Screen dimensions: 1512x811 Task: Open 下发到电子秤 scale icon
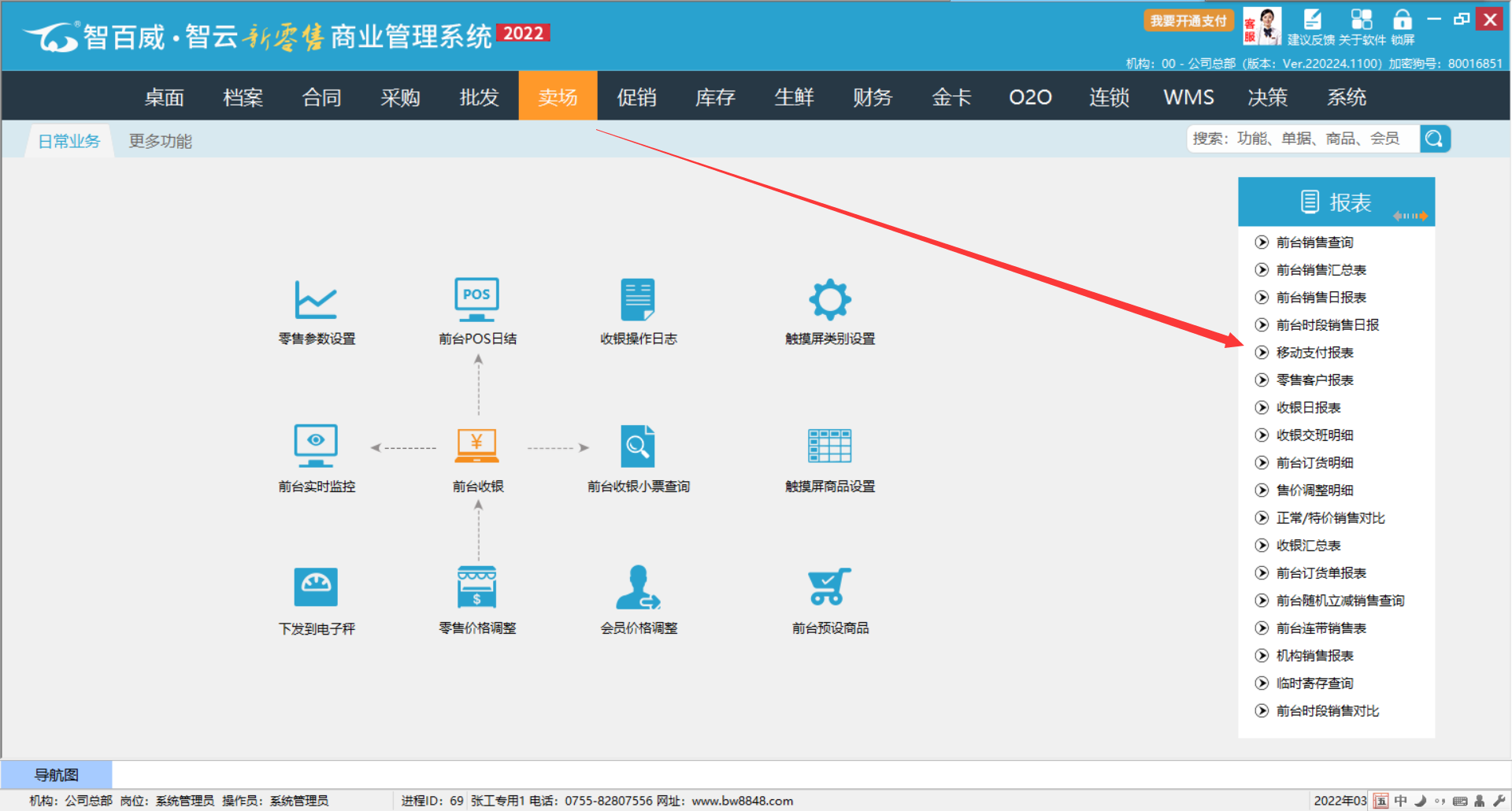tap(316, 588)
